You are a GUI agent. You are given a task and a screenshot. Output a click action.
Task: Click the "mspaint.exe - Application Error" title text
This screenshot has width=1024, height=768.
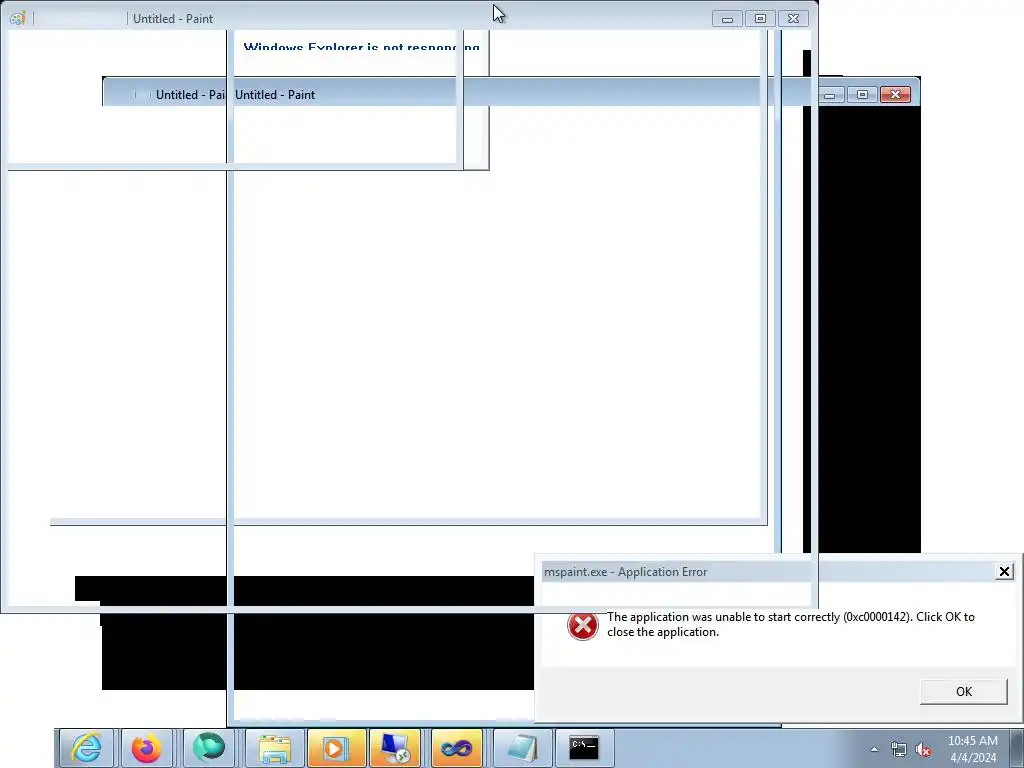[625, 572]
